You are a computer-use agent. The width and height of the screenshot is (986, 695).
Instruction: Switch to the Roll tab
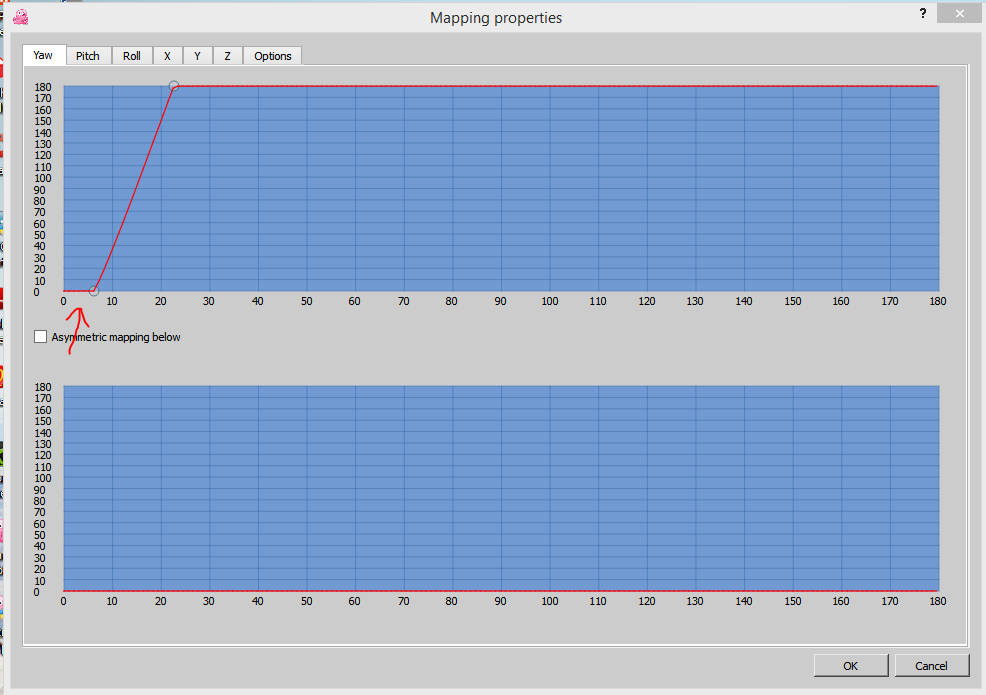(132, 56)
